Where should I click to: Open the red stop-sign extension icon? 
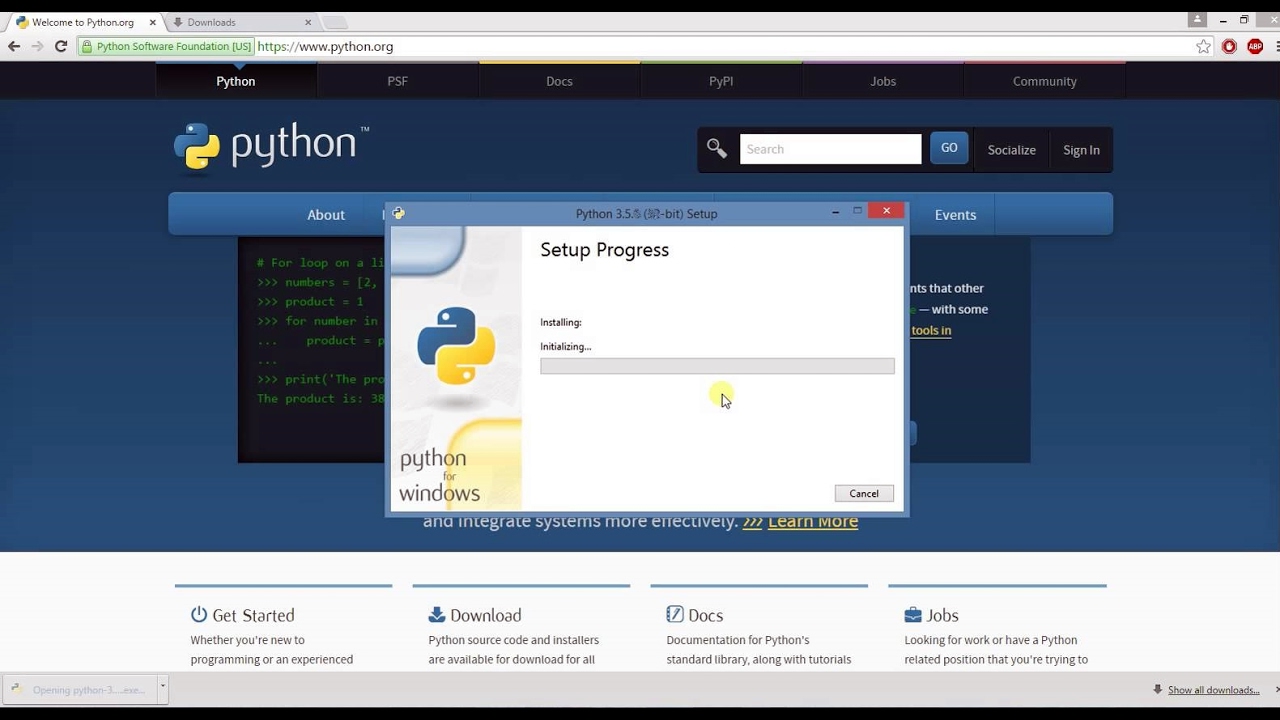(1229, 46)
